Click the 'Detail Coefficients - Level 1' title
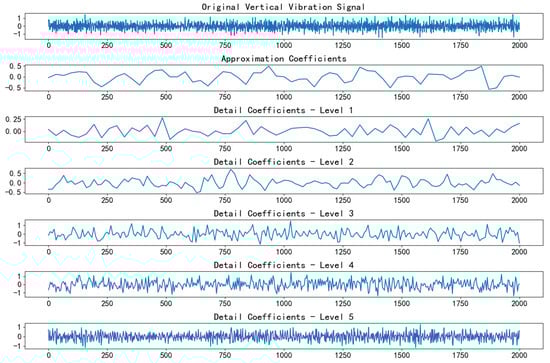550x363 pixels. click(283, 110)
